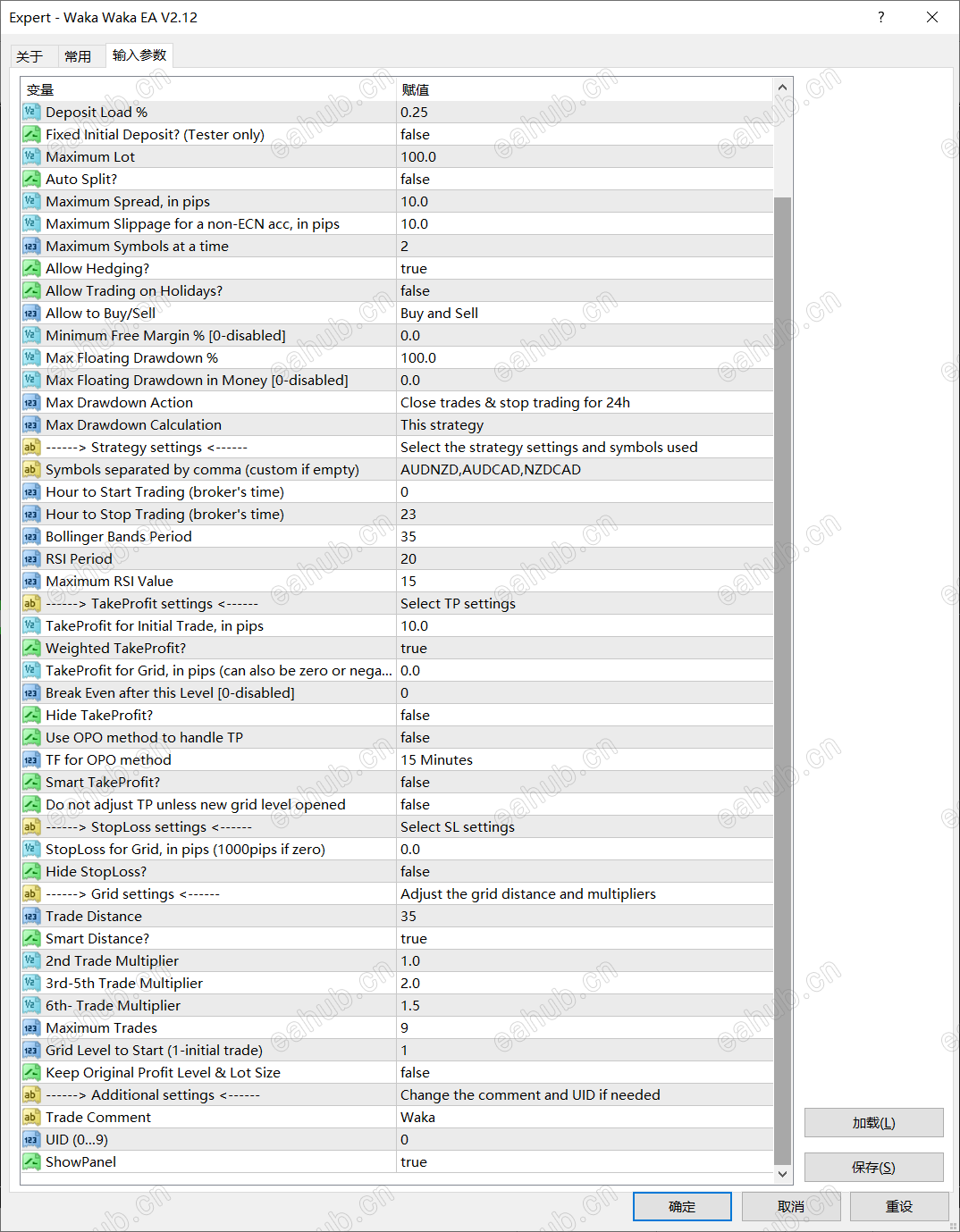Open the Max Drawdown Action value dropdown
Image resolution: width=960 pixels, height=1232 pixels.
(585, 402)
